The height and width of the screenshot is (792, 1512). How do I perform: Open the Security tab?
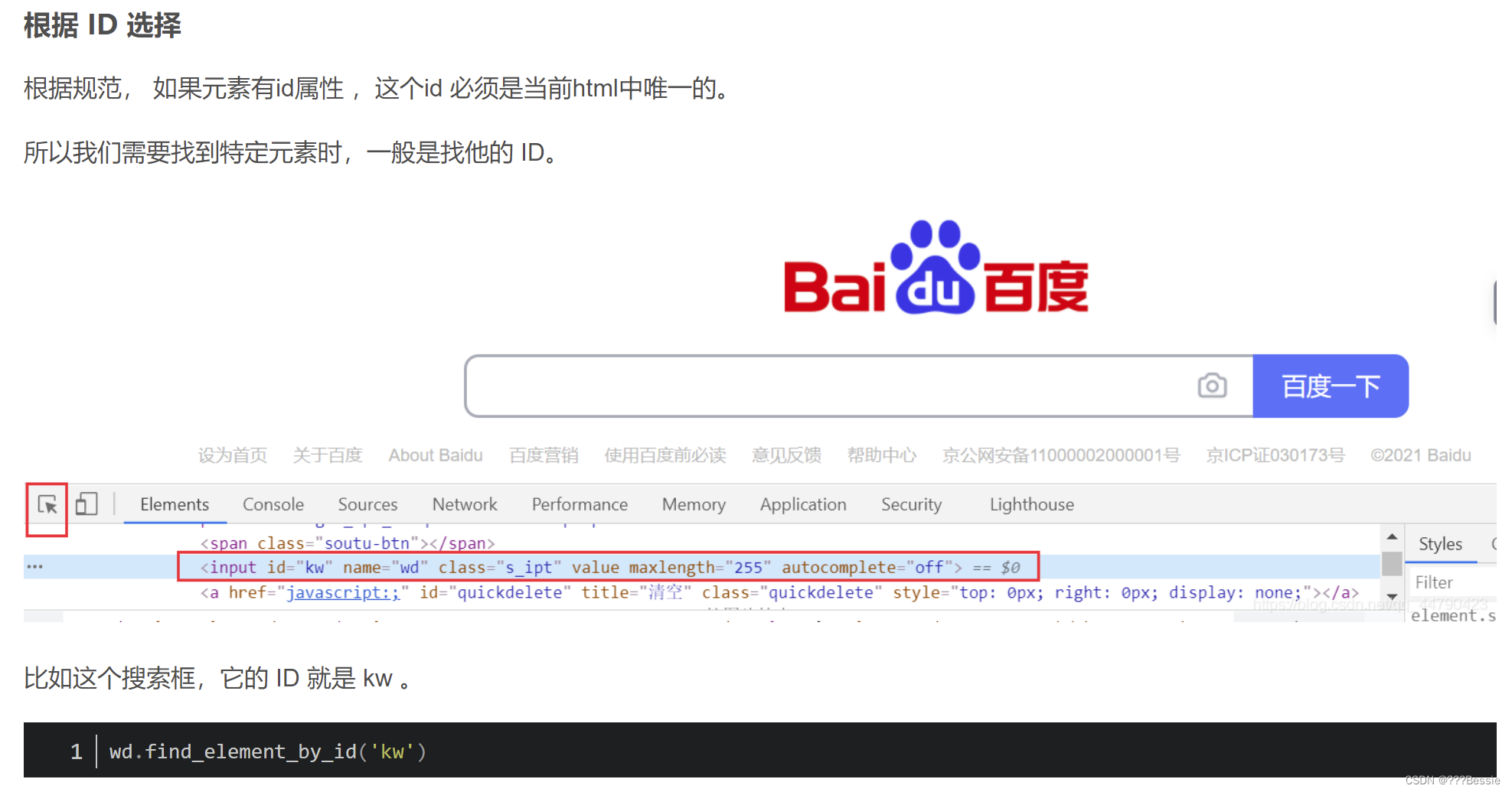click(911, 504)
